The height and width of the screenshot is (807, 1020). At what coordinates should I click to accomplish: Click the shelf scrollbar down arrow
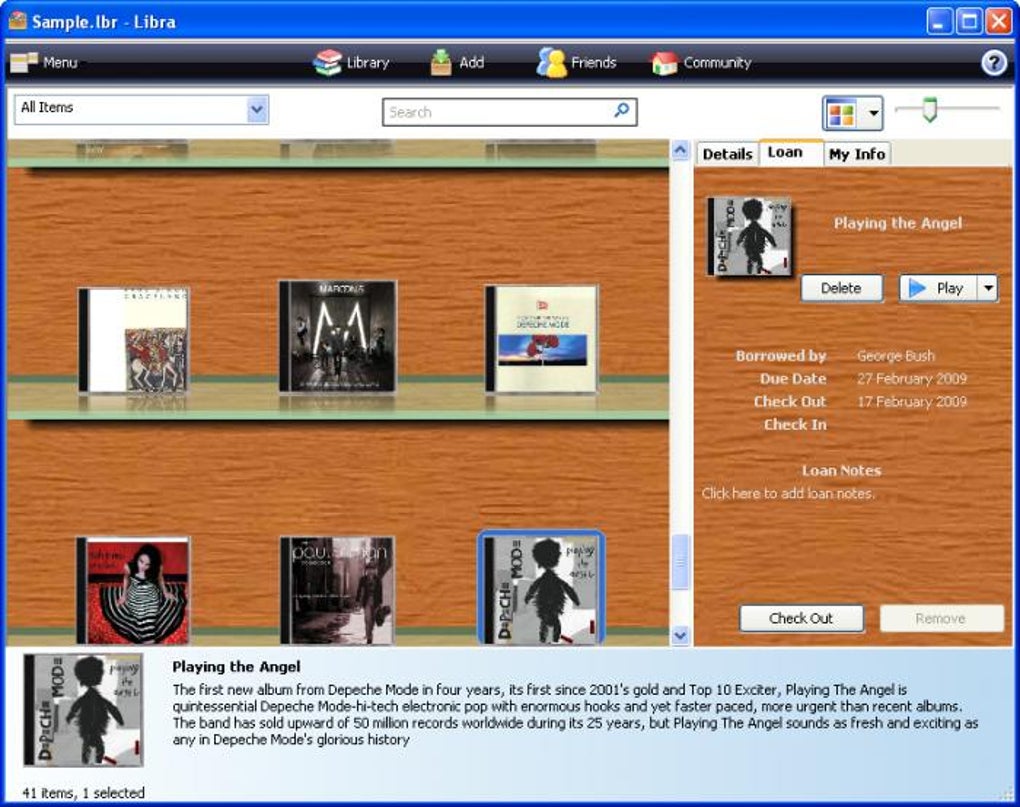[680, 635]
